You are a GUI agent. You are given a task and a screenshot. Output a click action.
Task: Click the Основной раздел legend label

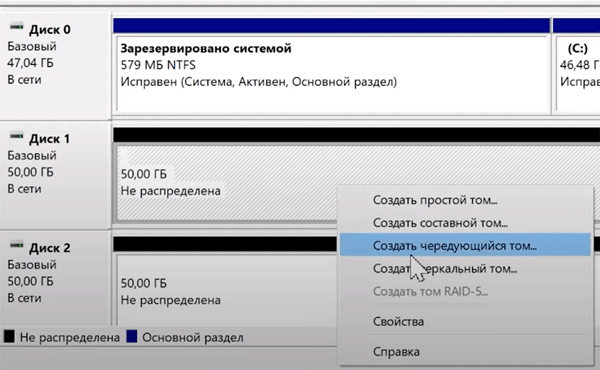click(193, 337)
